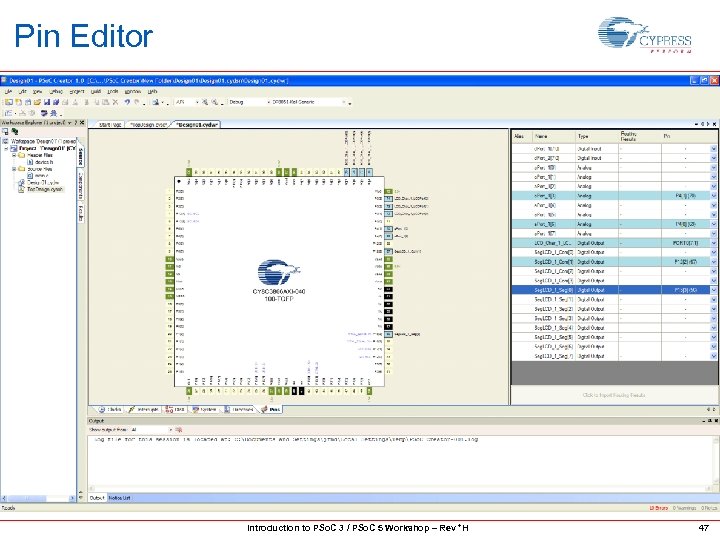
Task: Select the vertical Components side tab
Action: tap(81, 186)
